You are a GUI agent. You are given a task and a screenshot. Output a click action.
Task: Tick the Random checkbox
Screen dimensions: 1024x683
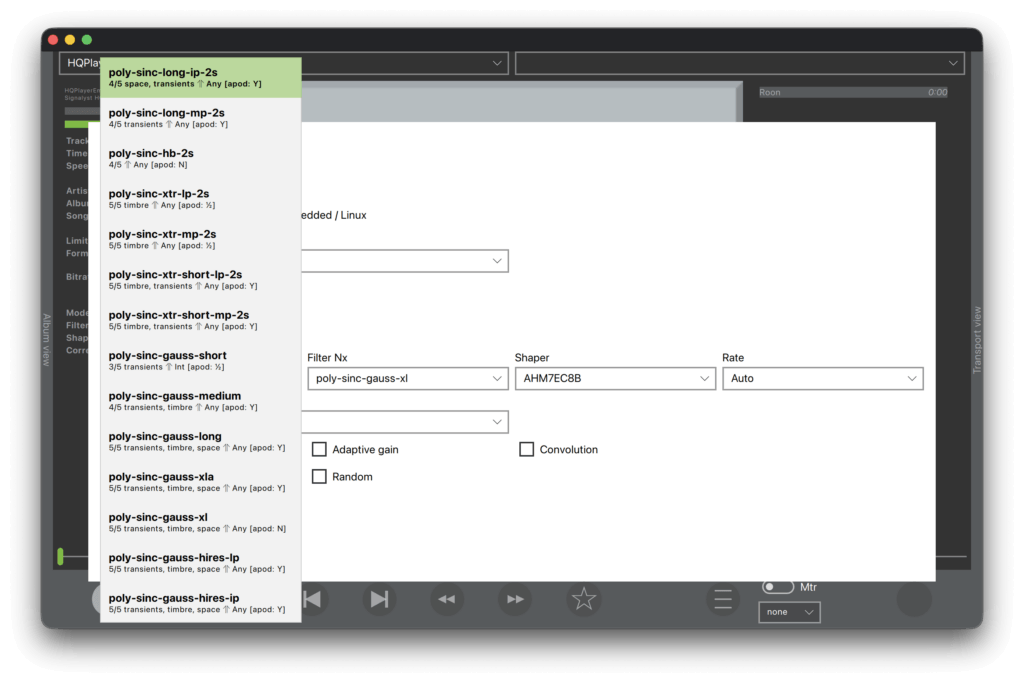tap(319, 477)
